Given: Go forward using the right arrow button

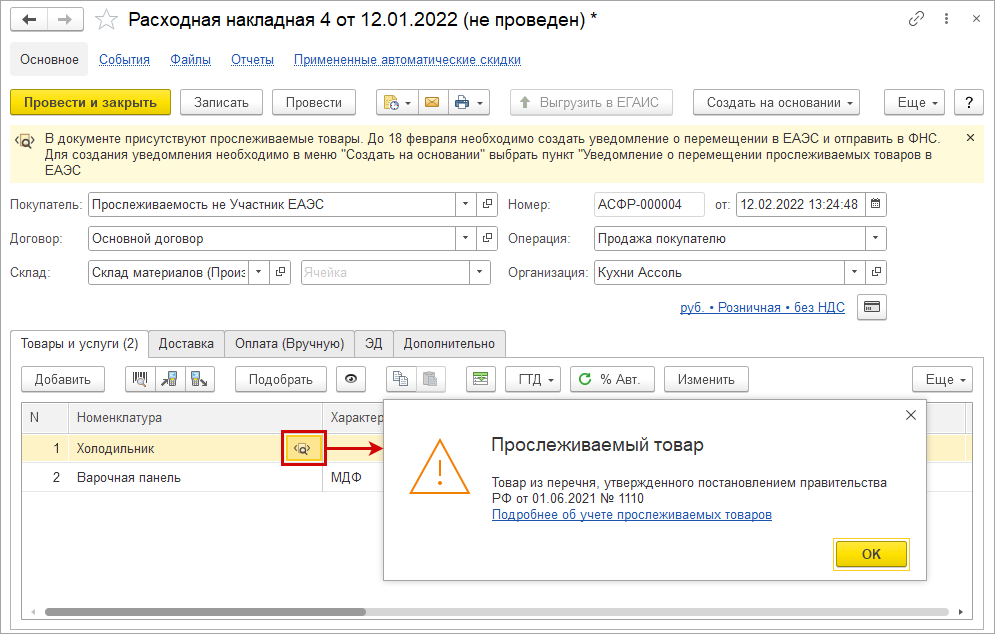Looking at the screenshot, I should point(65,20).
